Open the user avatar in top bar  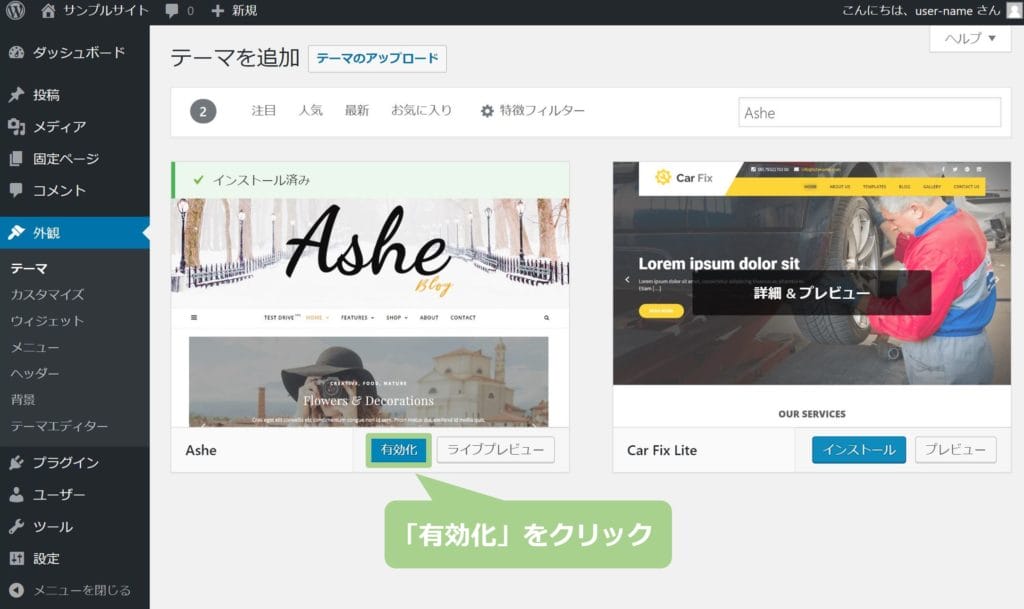tap(1014, 10)
